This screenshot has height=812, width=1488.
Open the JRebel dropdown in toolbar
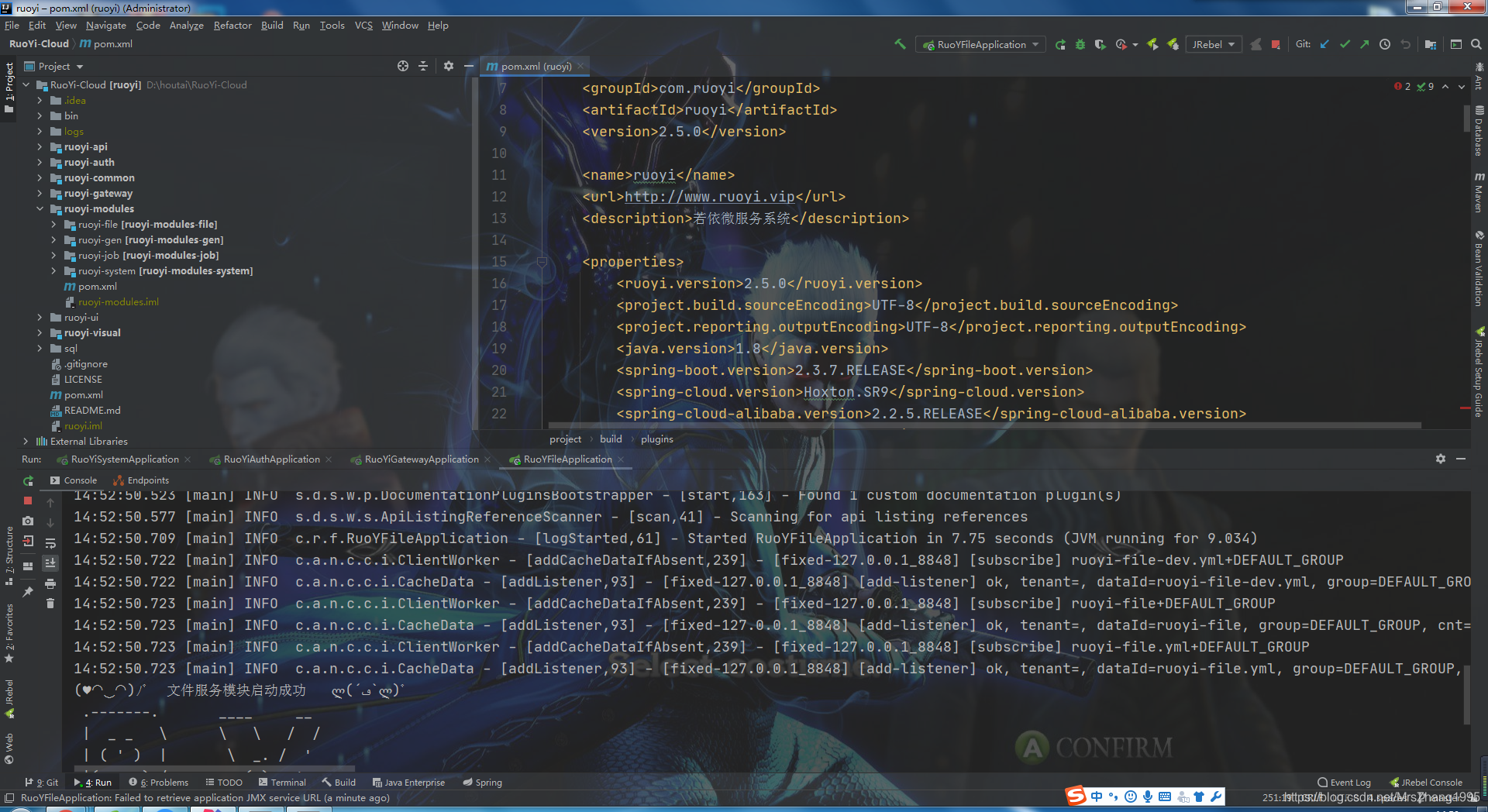pos(1213,44)
